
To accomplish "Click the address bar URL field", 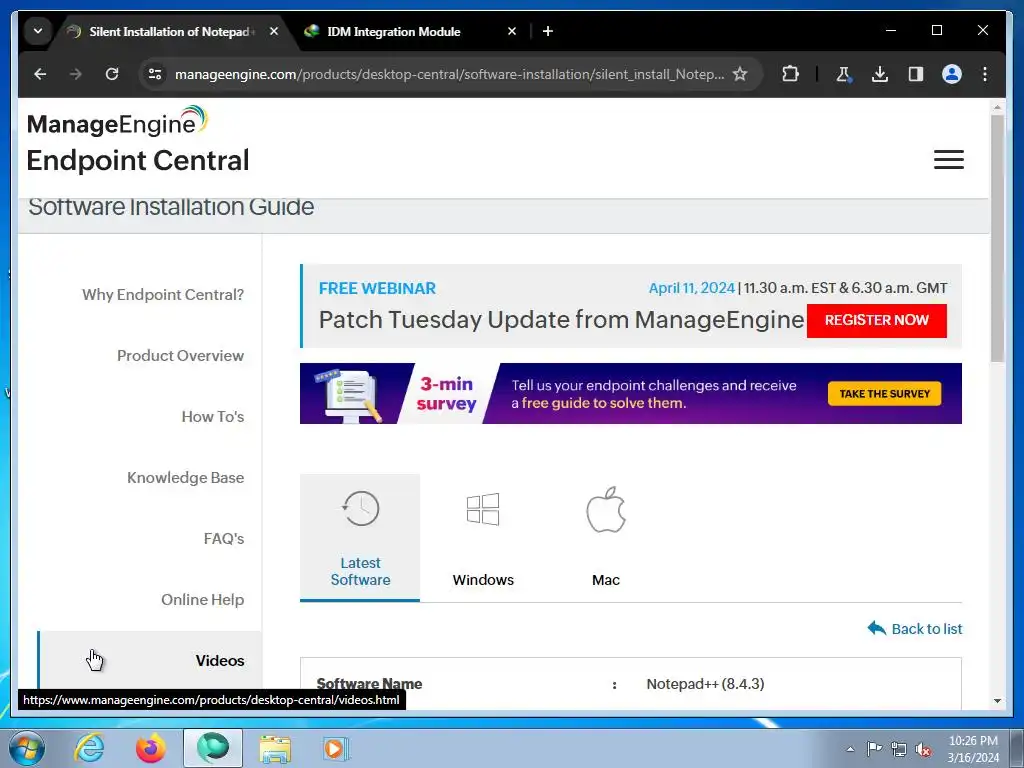I will (449, 74).
